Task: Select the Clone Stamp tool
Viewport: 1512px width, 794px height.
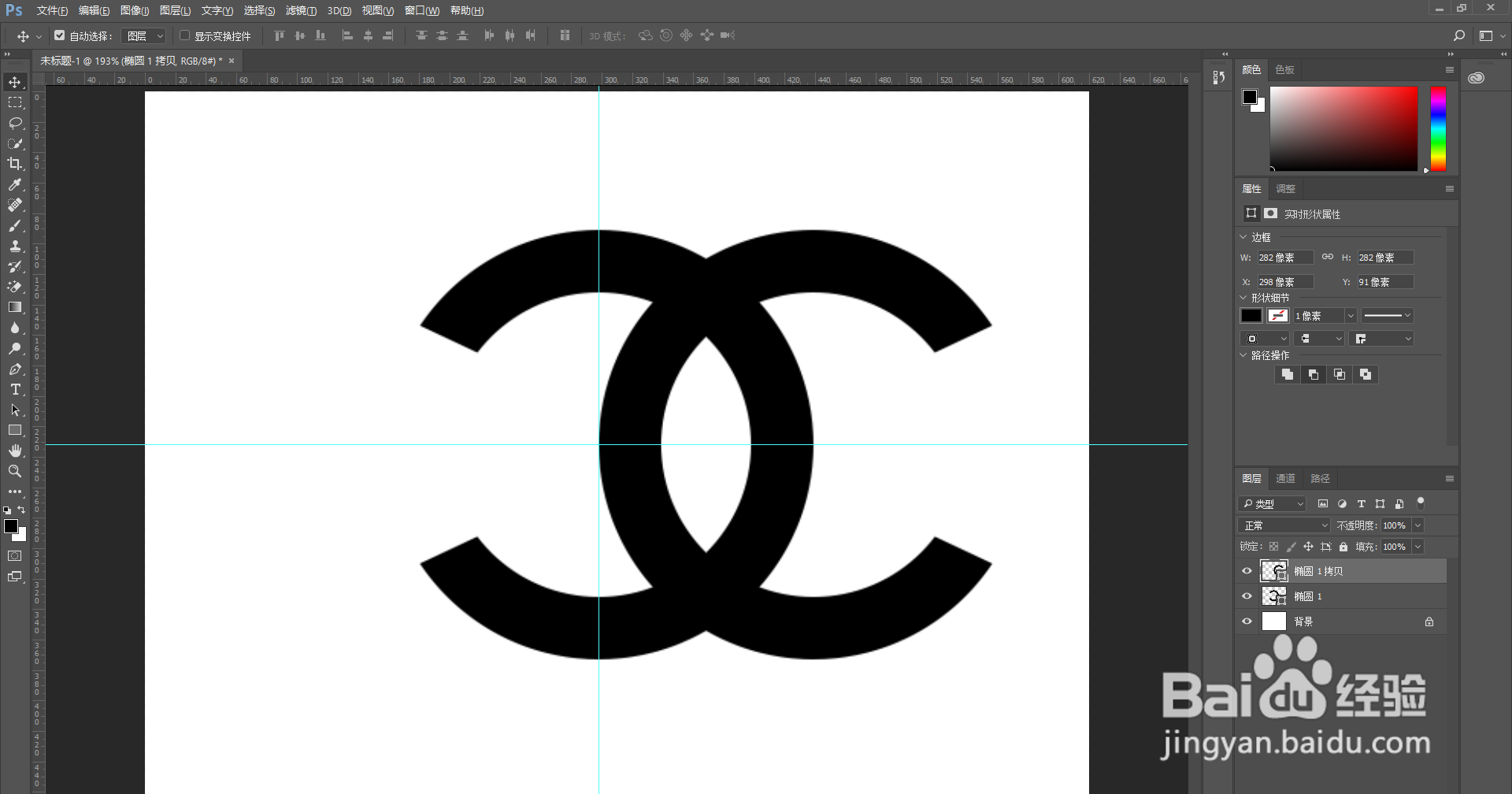Action: point(15,246)
